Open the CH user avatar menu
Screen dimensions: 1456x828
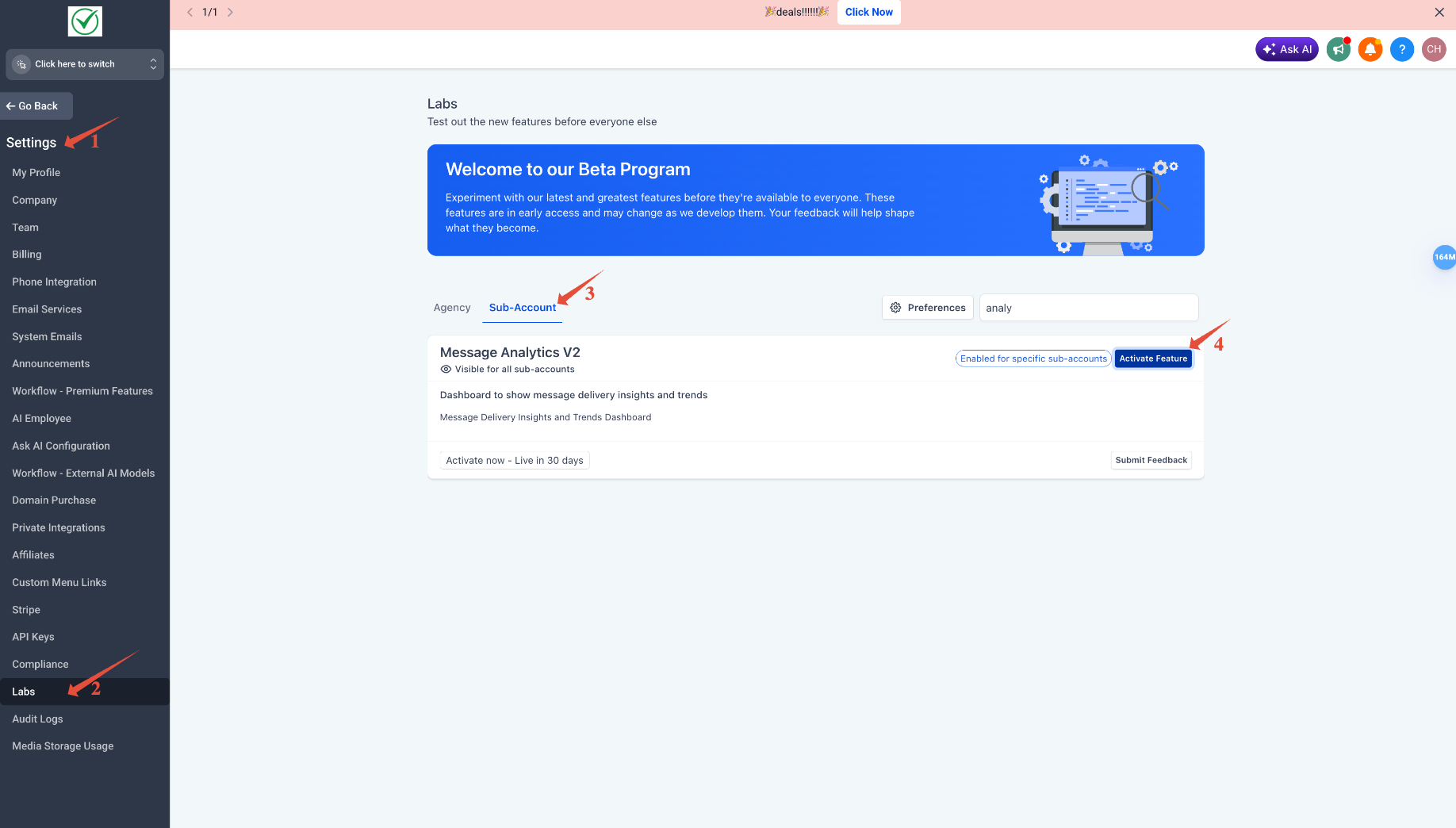1434,49
